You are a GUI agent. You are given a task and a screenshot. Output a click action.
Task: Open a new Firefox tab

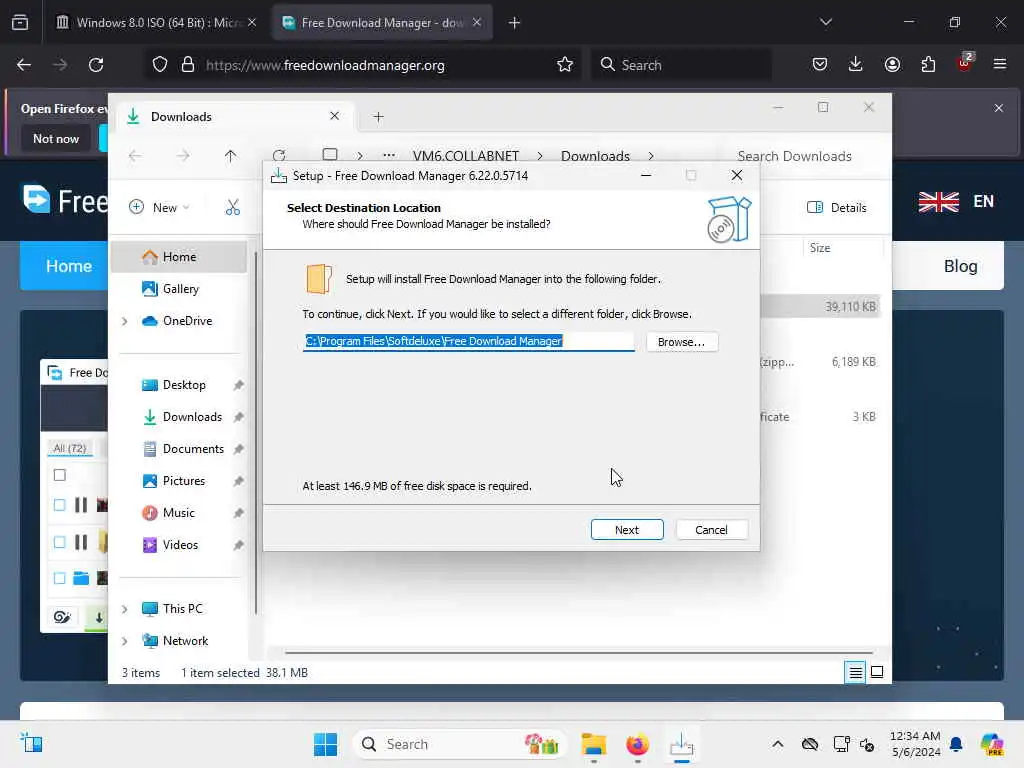515,23
